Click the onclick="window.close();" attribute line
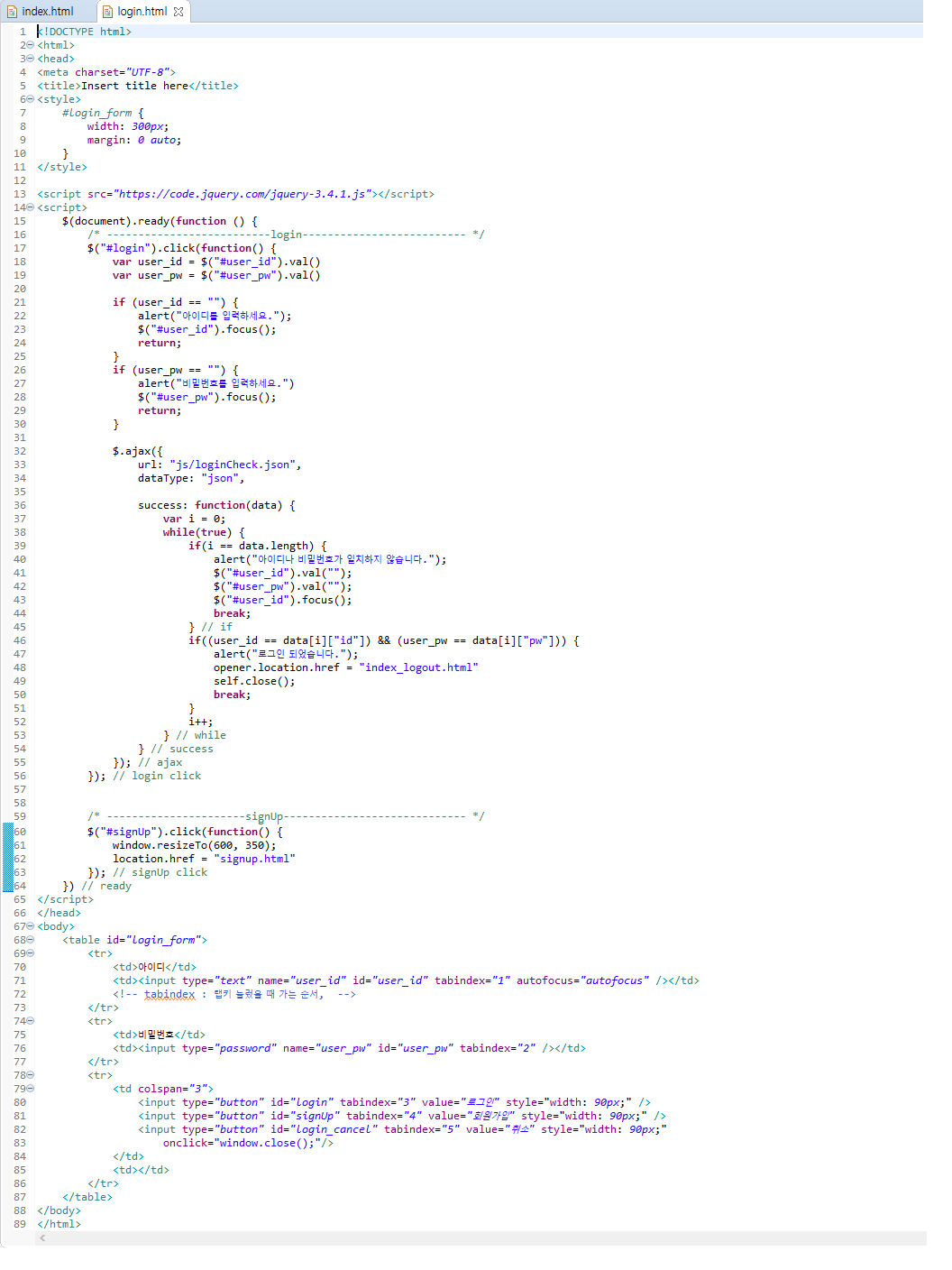Viewport: 952px width, 1270px height. (x=248, y=1143)
